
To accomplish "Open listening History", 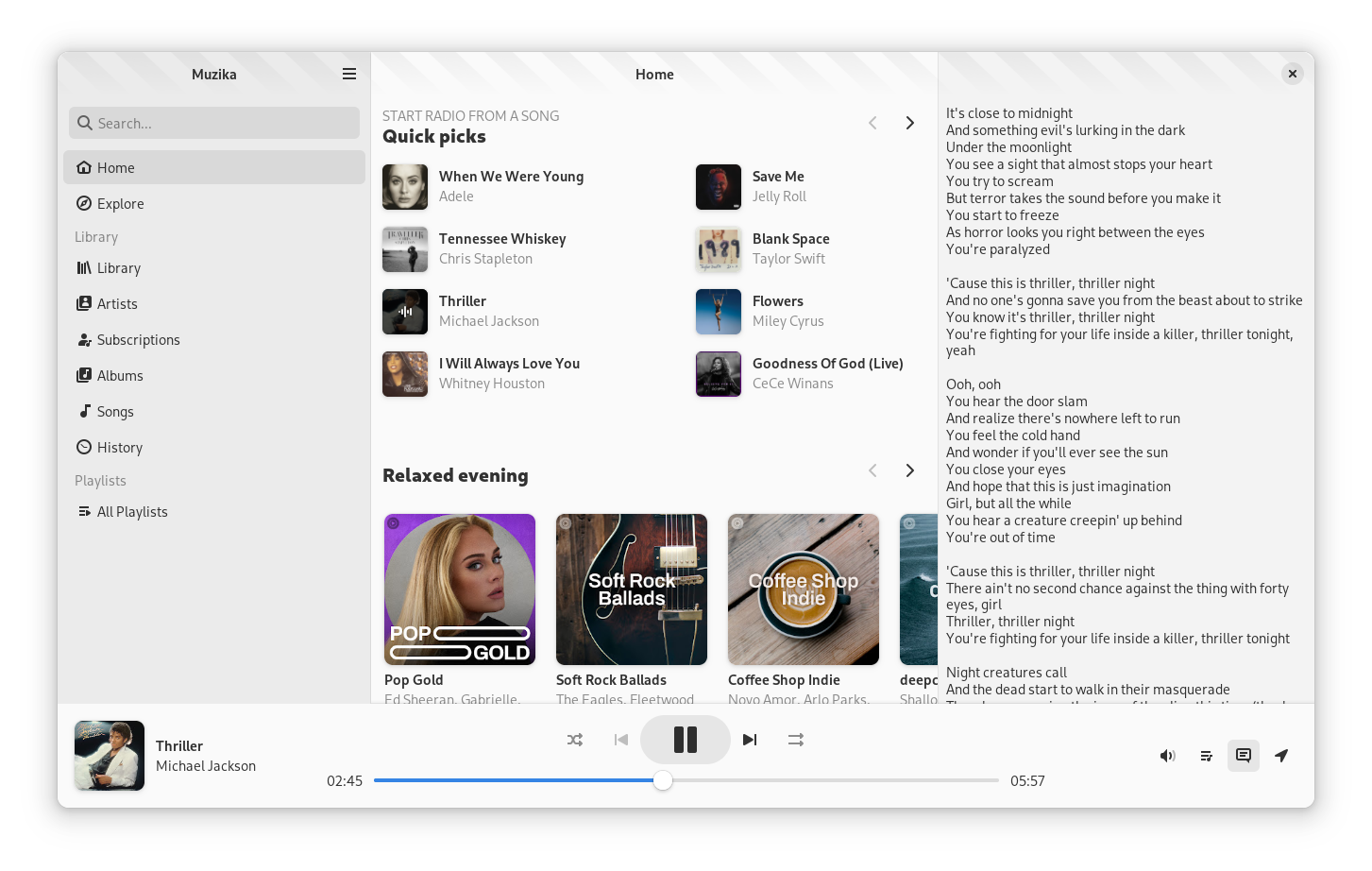I will coord(214,447).
